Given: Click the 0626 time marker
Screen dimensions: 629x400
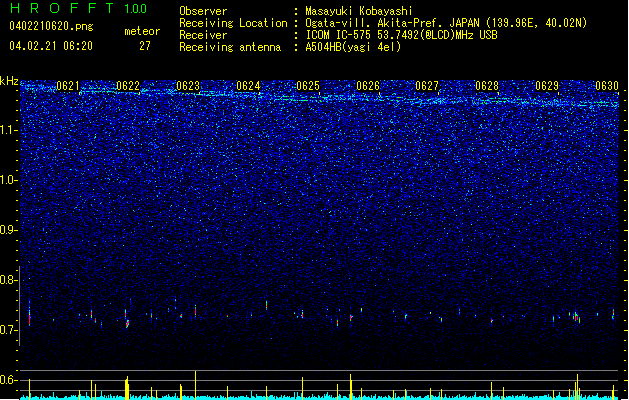Looking at the screenshot, I should pyautogui.click(x=368, y=86).
